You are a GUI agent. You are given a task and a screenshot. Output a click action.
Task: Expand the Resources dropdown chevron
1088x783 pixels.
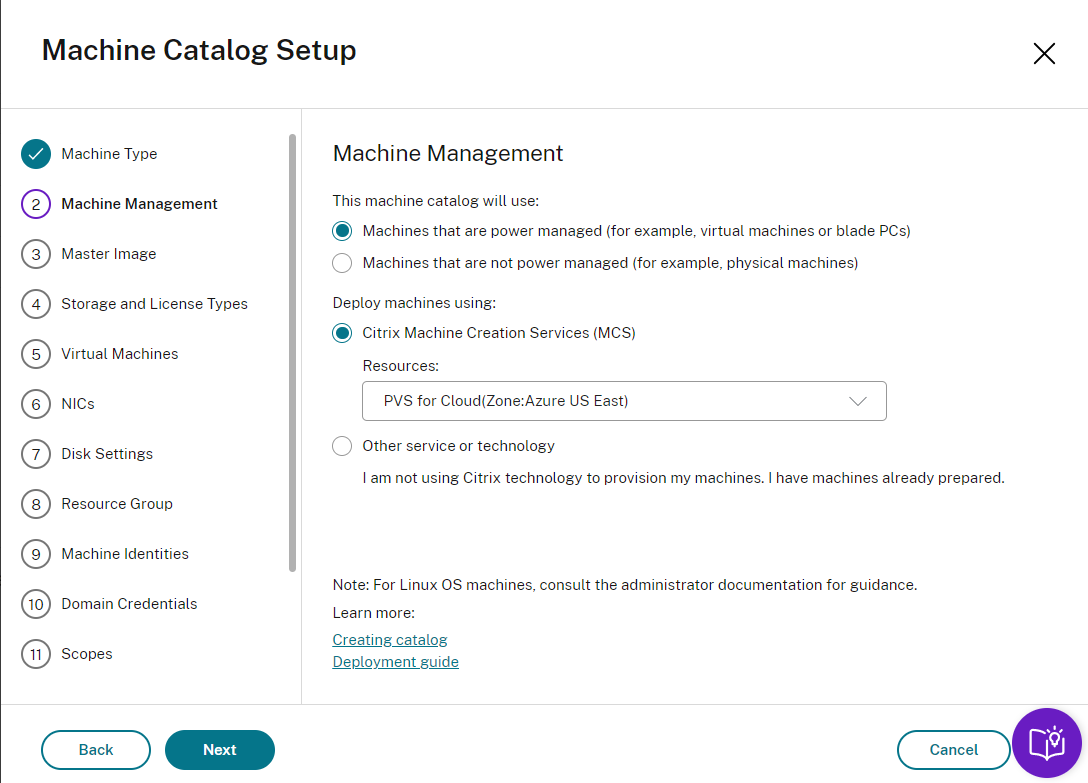coord(857,401)
